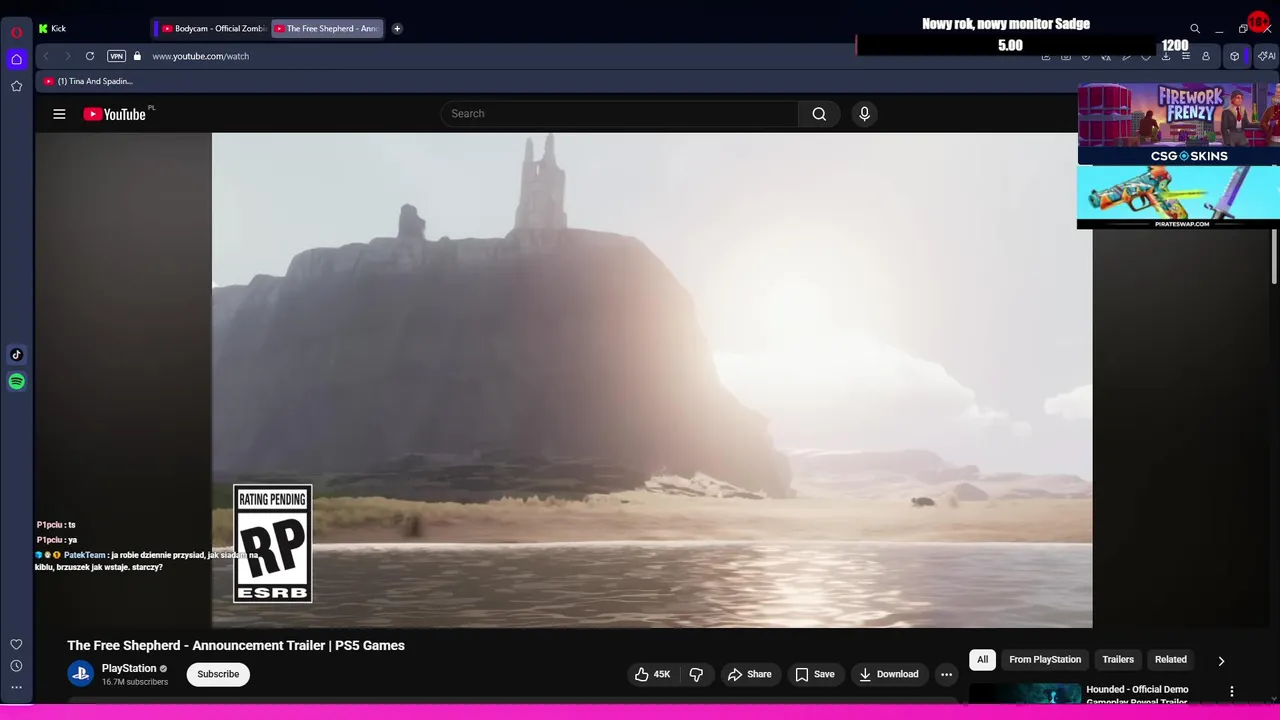Select From PlayStation filter chip
Viewport: 1280px width, 720px height.
click(1045, 660)
